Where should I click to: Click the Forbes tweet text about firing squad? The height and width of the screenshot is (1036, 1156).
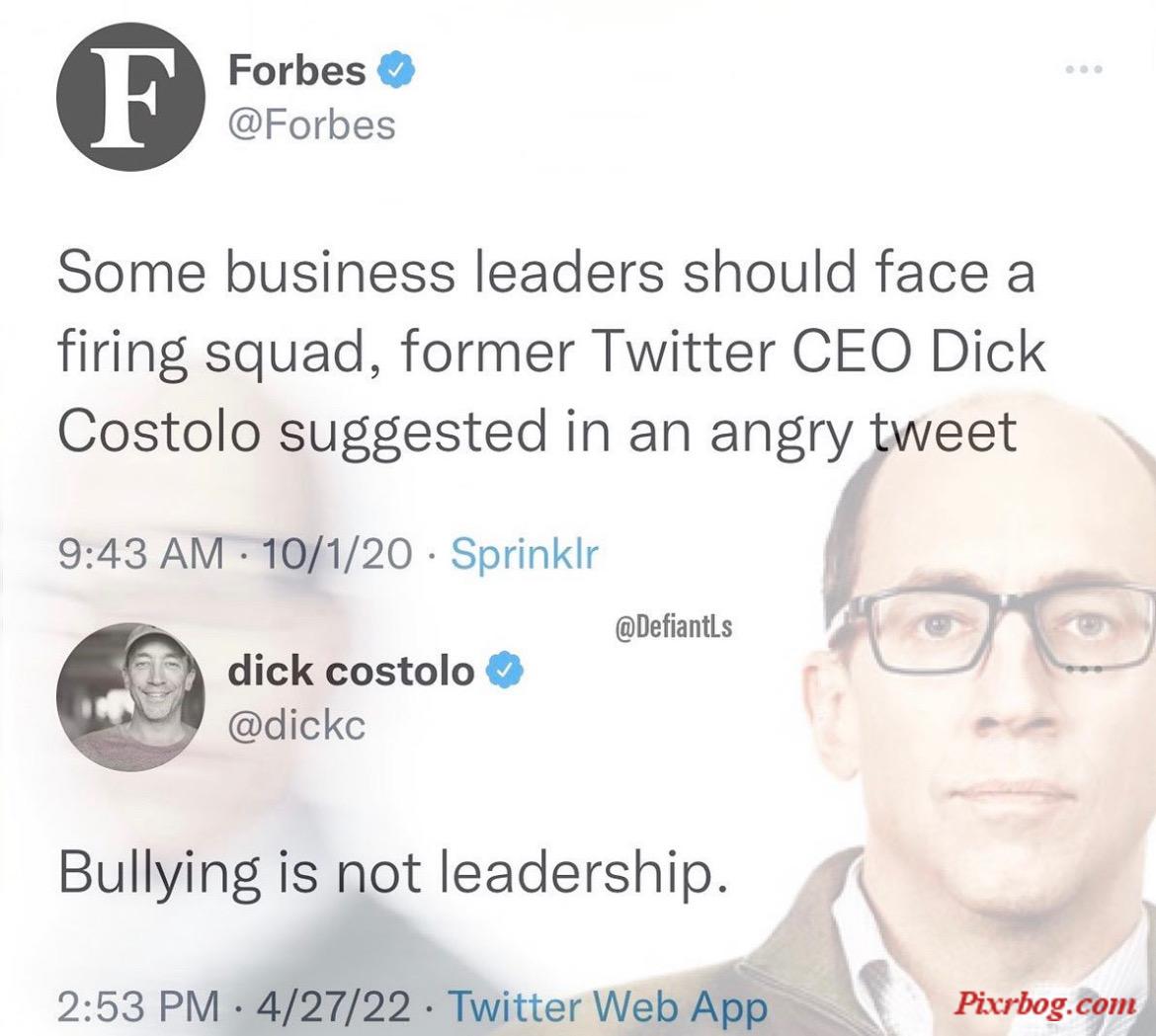tap(550, 353)
